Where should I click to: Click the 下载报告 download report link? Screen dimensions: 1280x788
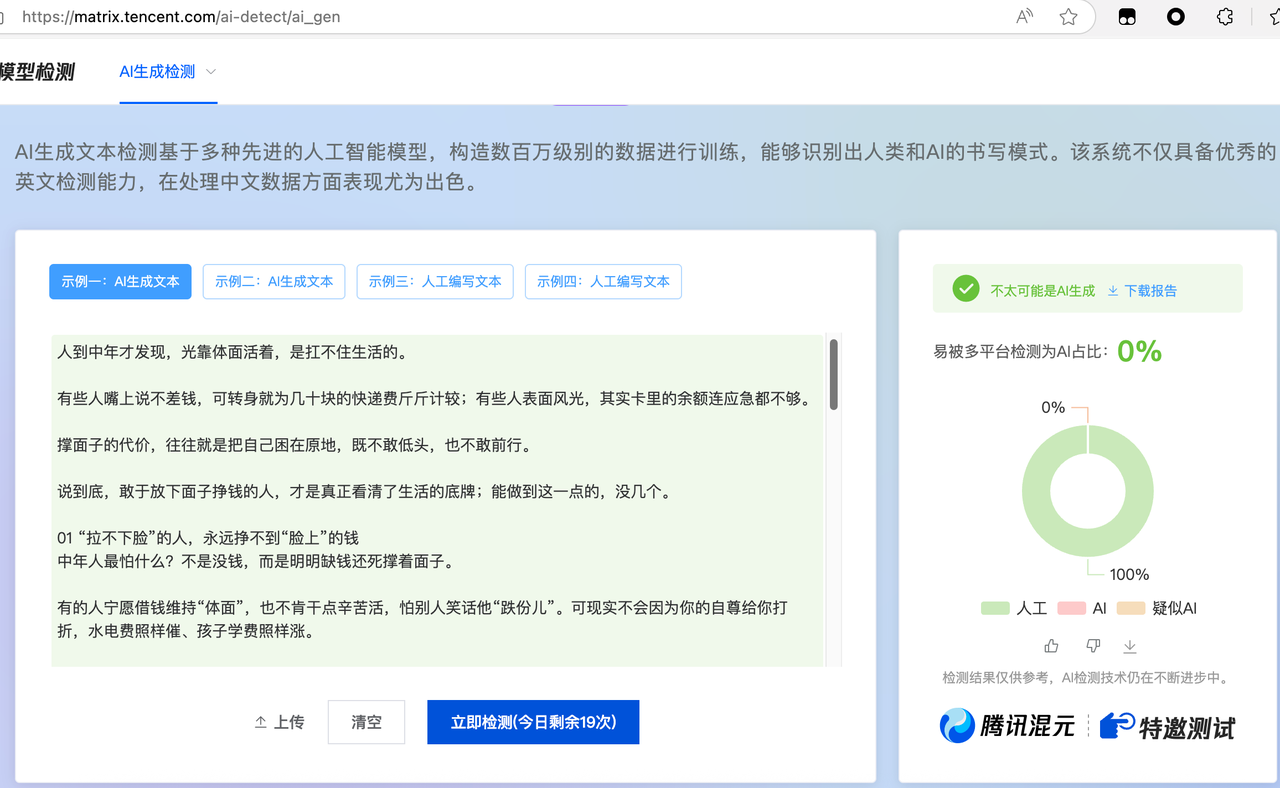[x=1142, y=291]
